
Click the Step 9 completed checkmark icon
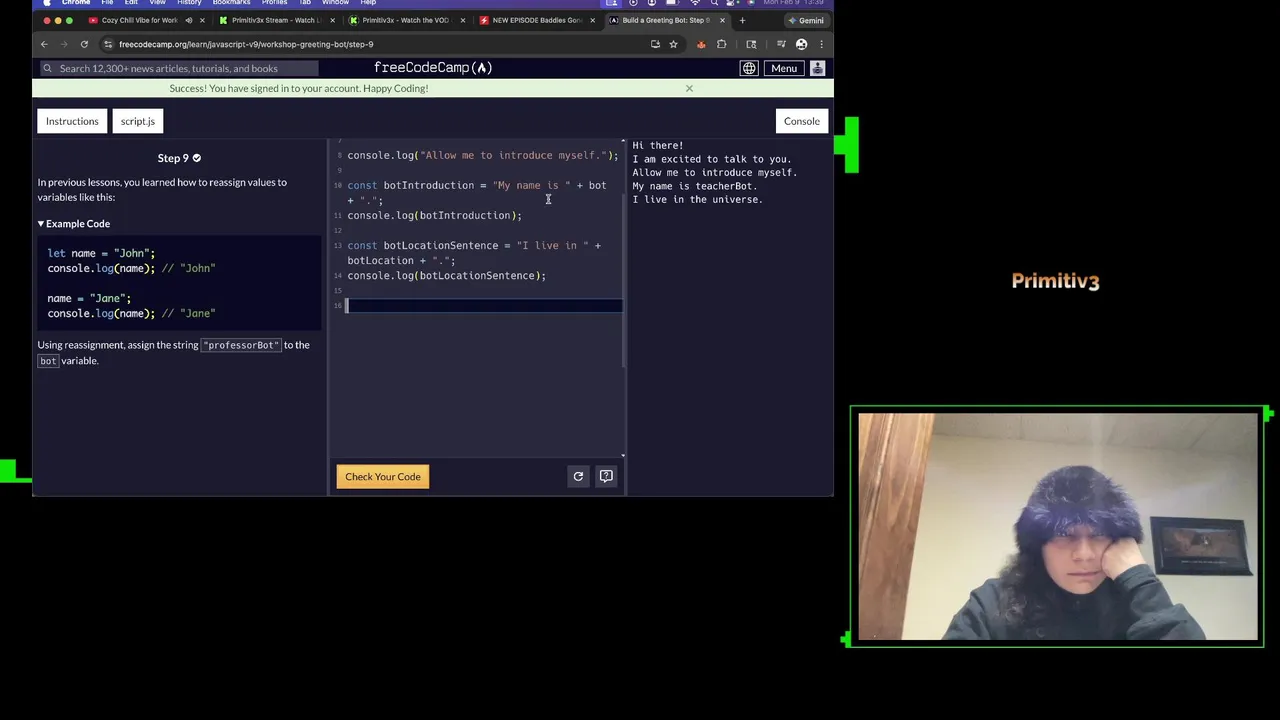tap(196, 158)
